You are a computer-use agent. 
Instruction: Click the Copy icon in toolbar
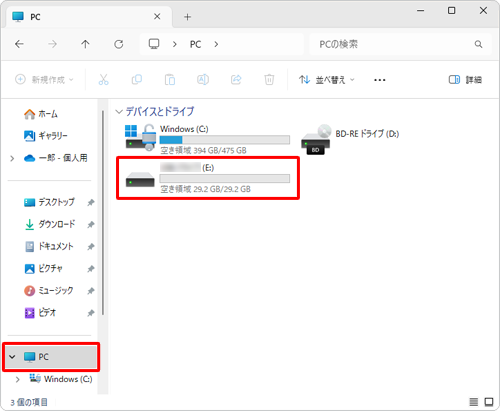137,80
